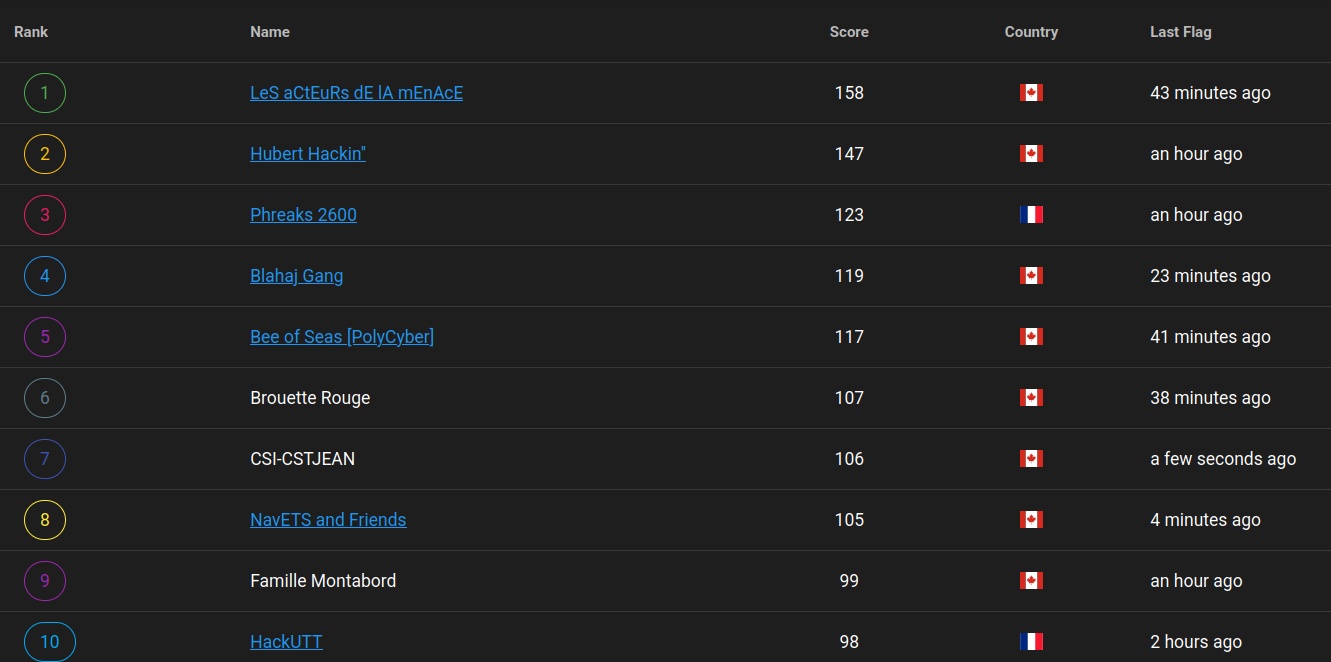Screen dimensions: 1331x662
Task: Open the Blahaj Gang link
Action: (296, 276)
